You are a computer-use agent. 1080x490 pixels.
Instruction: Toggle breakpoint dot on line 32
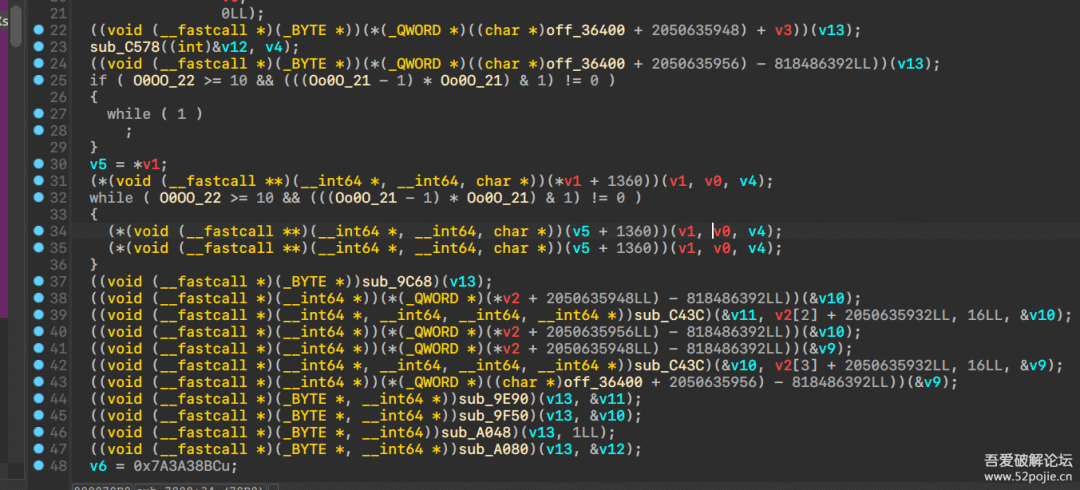pyautogui.click(x=38, y=197)
